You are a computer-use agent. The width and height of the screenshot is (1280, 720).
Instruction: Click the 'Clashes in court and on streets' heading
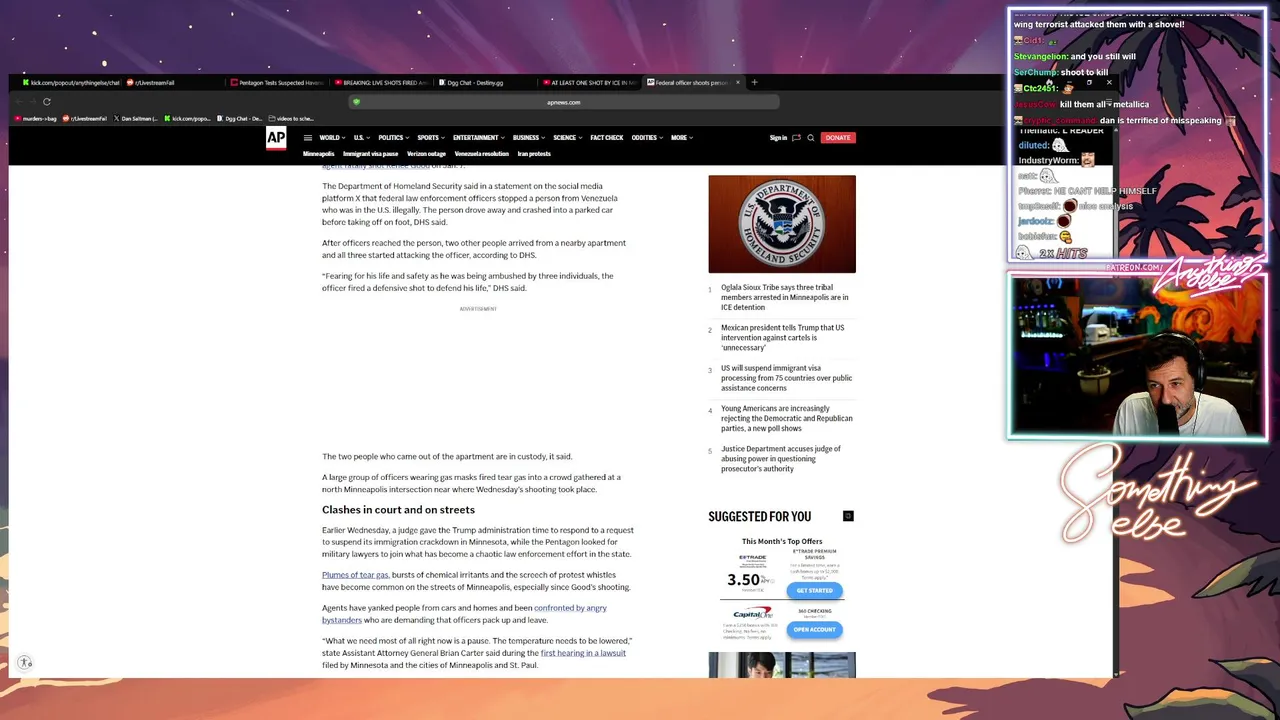click(398, 510)
